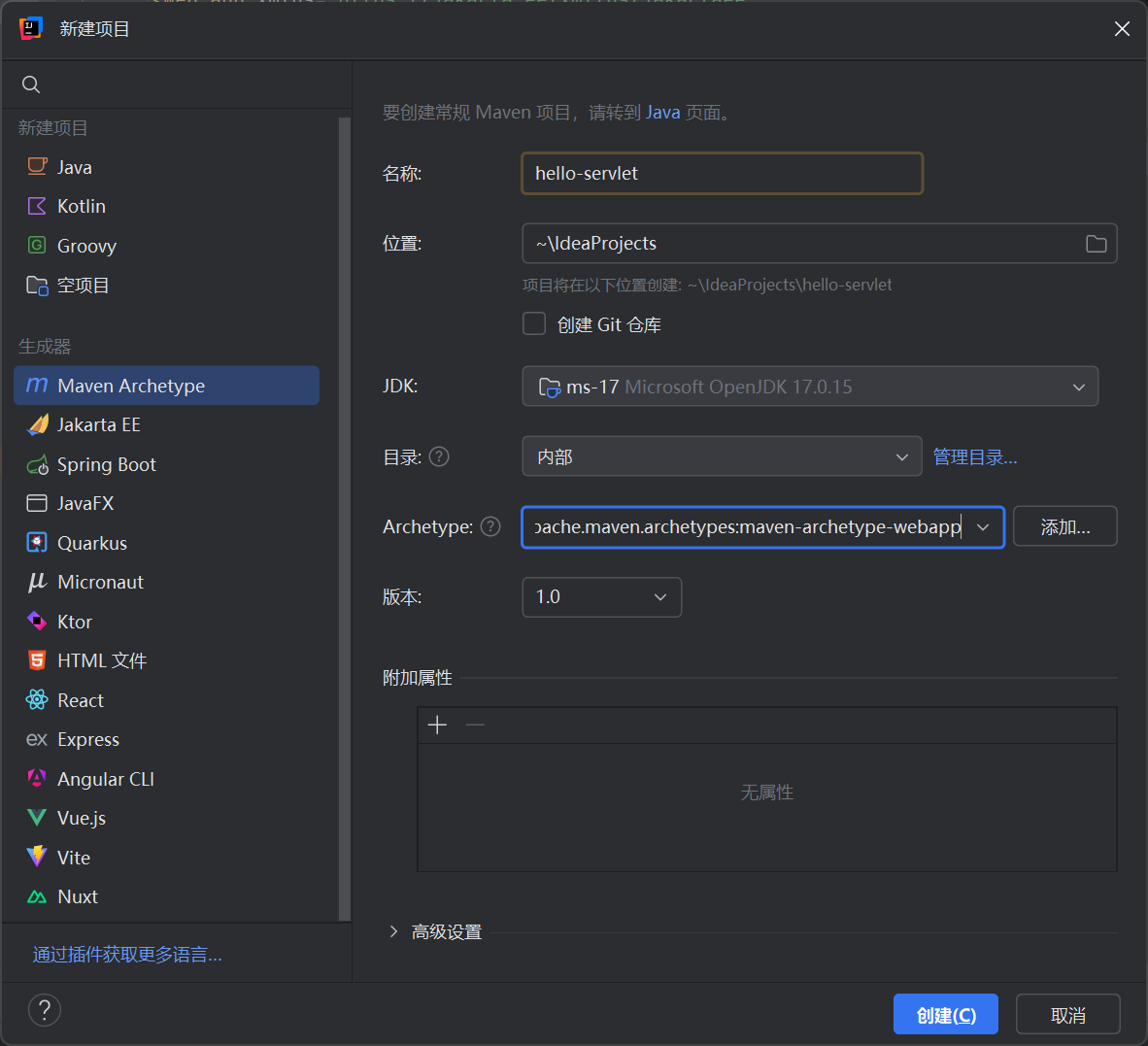Select the HTML5 file icon
The width and height of the screenshot is (1148, 1046).
[37, 660]
